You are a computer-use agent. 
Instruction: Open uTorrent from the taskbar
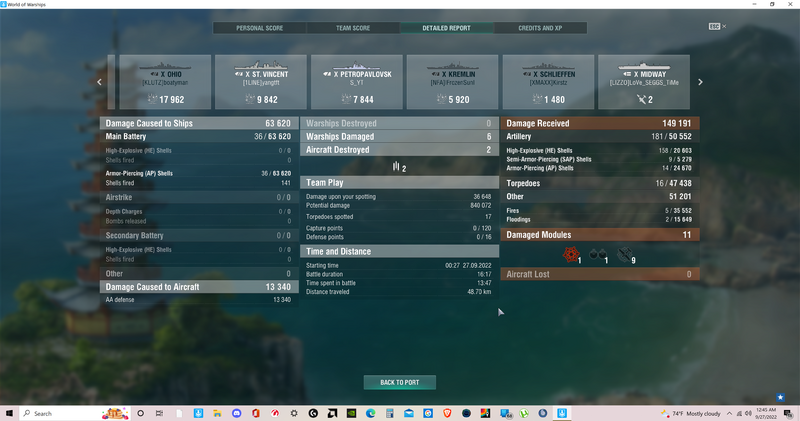[x=524, y=413]
